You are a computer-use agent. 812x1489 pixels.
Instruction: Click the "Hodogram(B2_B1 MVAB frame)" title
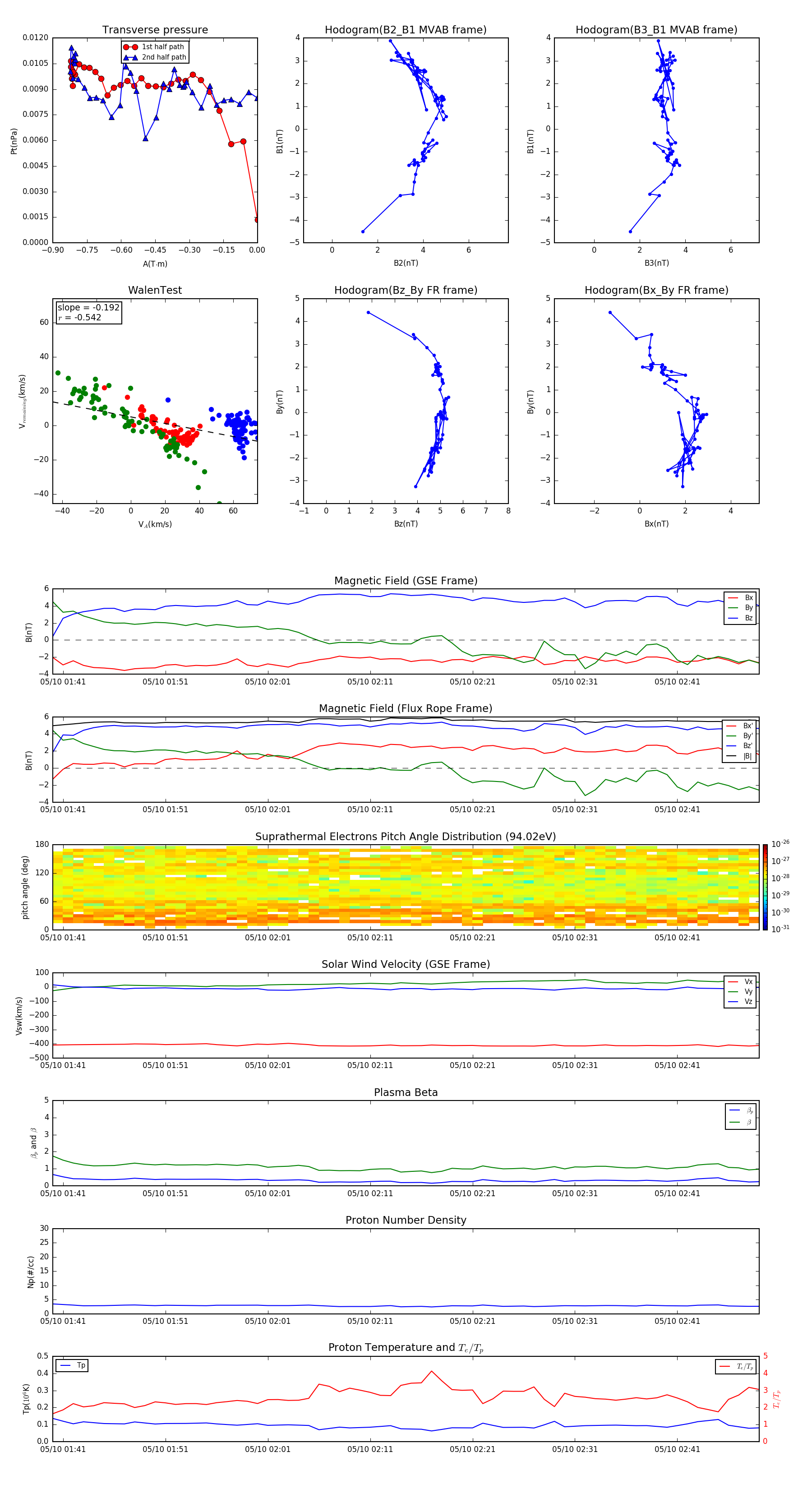click(x=406, y=29)
